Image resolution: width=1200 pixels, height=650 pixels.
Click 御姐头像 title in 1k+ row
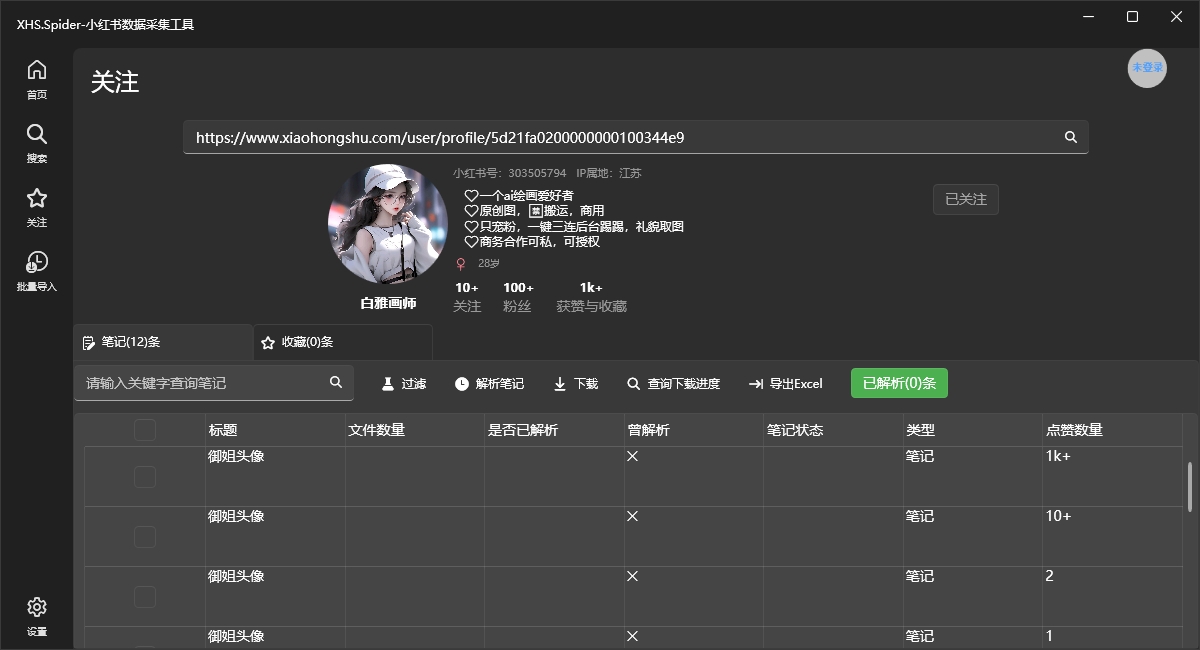[236, 456]
